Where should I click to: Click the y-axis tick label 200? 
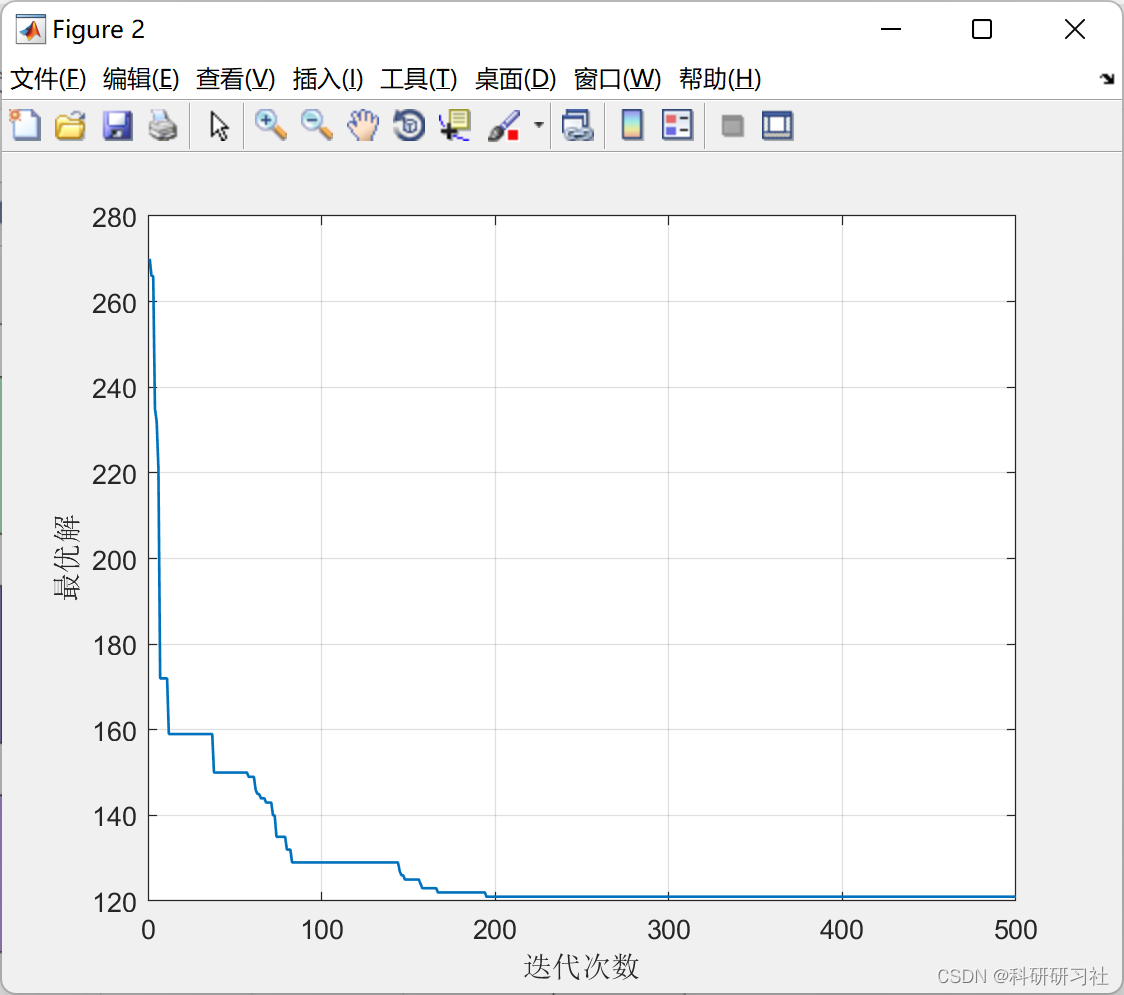114,560
